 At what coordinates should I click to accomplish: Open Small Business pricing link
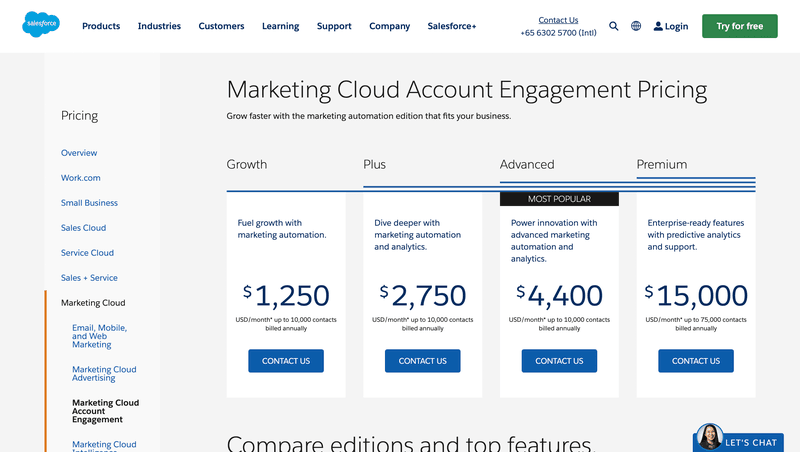click(x=89, y=203)
